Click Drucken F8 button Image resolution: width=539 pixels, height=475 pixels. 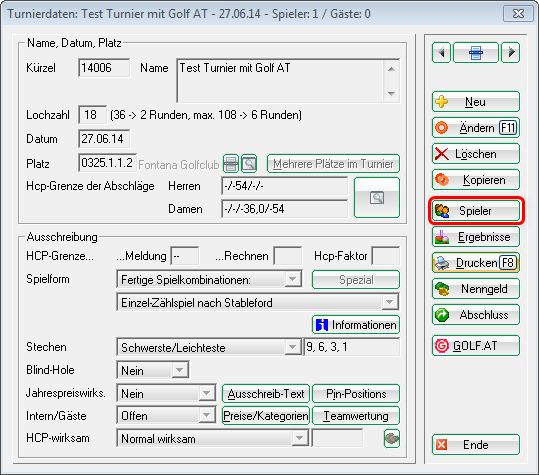click(x=476, y=263)
